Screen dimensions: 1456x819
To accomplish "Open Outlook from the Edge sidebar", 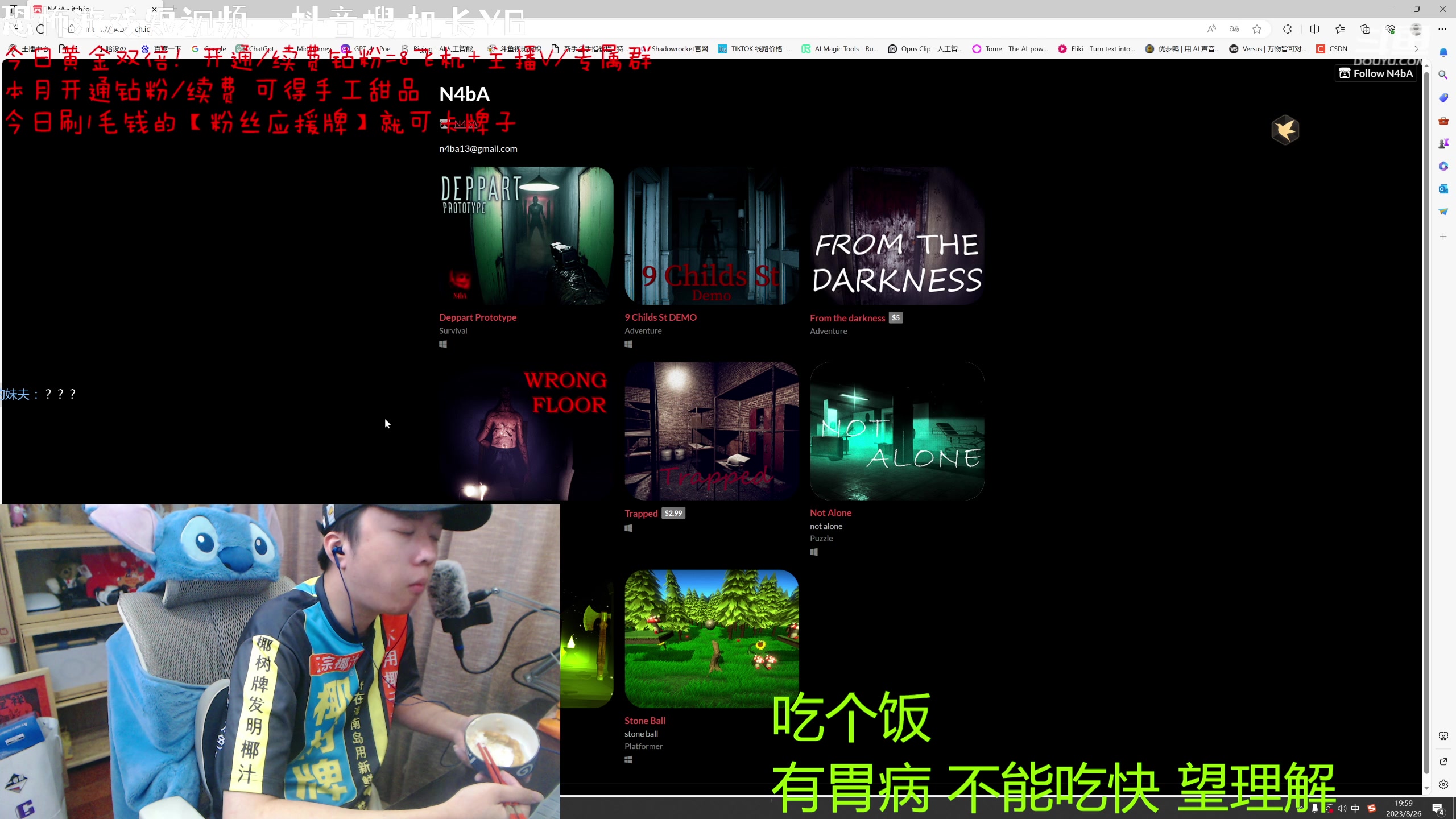I will click(x=1443, y=189).
